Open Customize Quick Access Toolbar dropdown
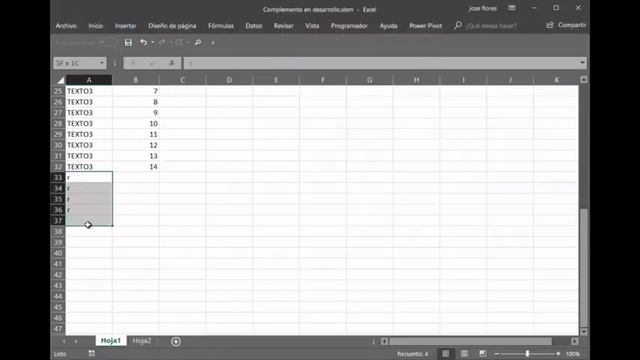This screenshot has height=360, width=640. pyautogui.click(x=213, y=43)
